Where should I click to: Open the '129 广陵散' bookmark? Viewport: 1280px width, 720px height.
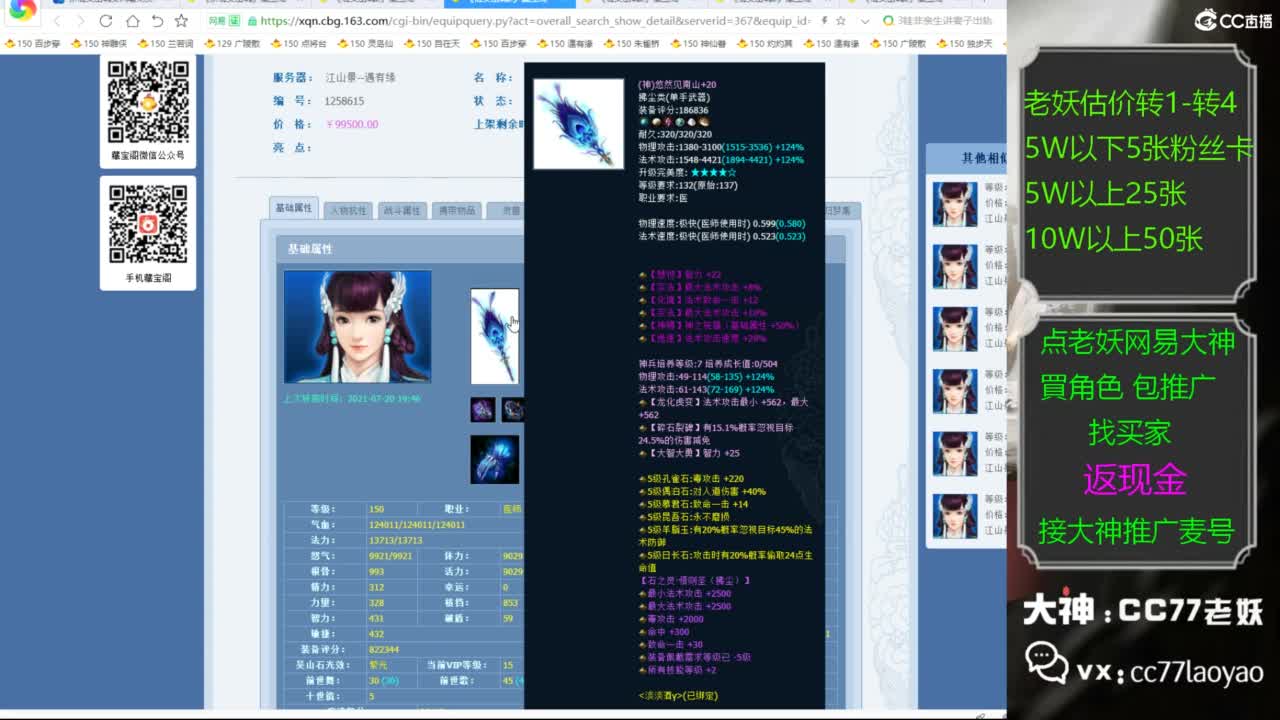click(231, 43)
